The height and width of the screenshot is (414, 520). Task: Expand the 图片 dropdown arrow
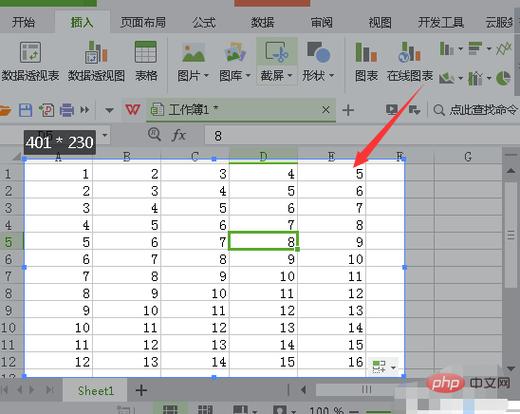tap(206, 76)
